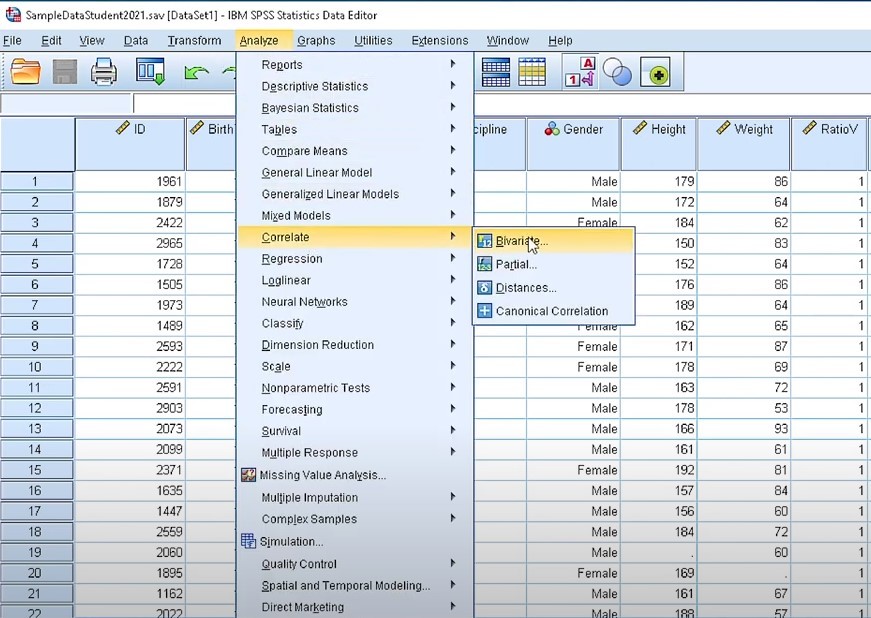Open the Multiple Imputation menu entry
This screenshot has width=871, height=618.
click(356, 498)
